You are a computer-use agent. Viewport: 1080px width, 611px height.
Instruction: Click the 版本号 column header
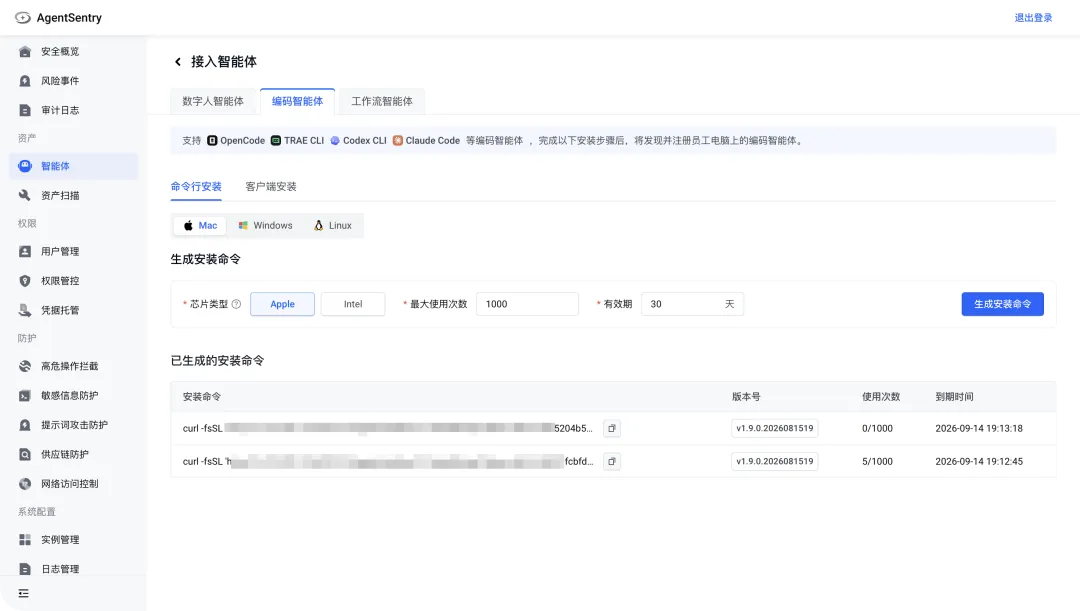(x=746, y=397)
